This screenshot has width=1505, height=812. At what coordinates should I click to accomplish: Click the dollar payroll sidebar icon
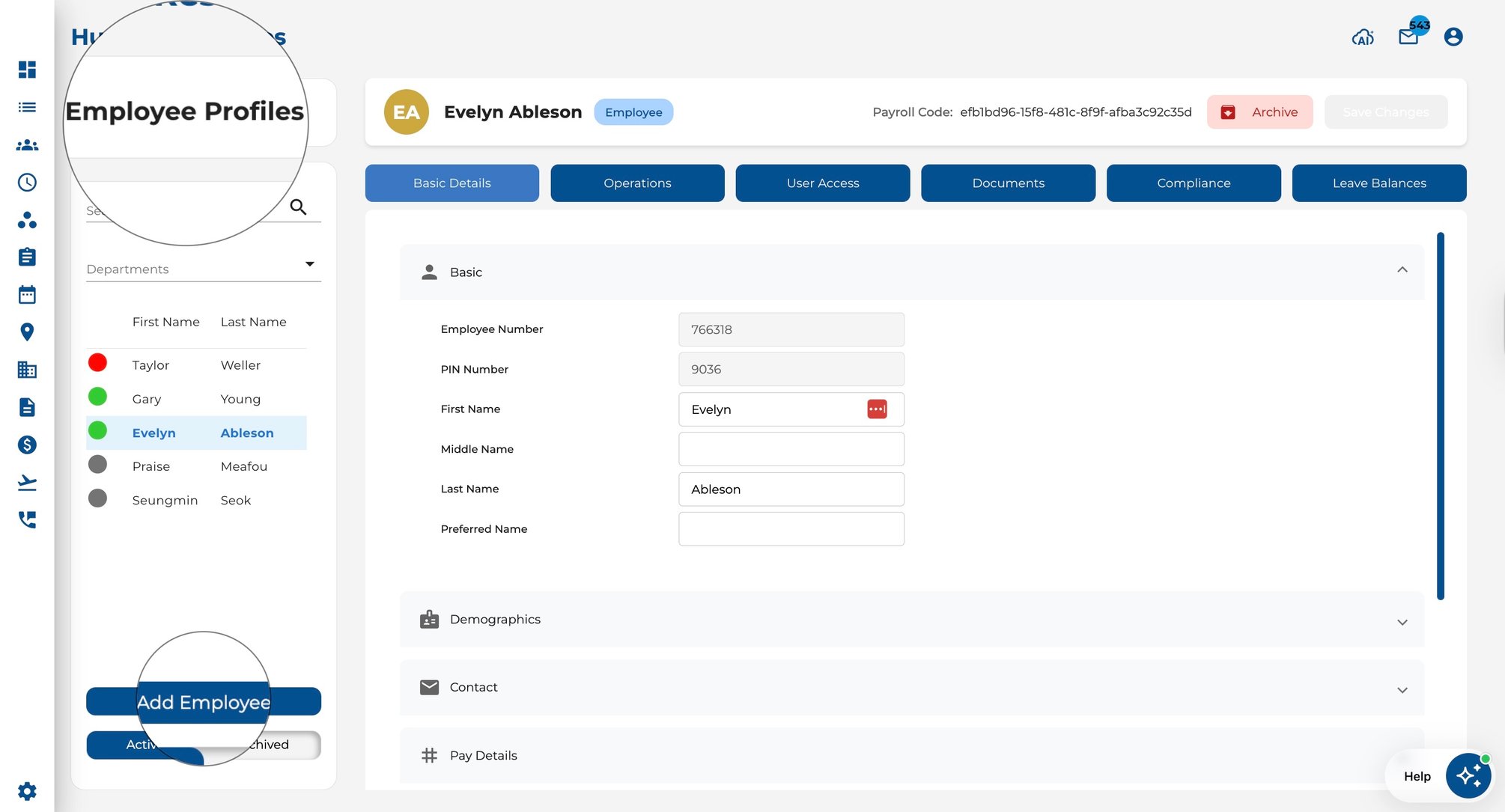[27, 445]
